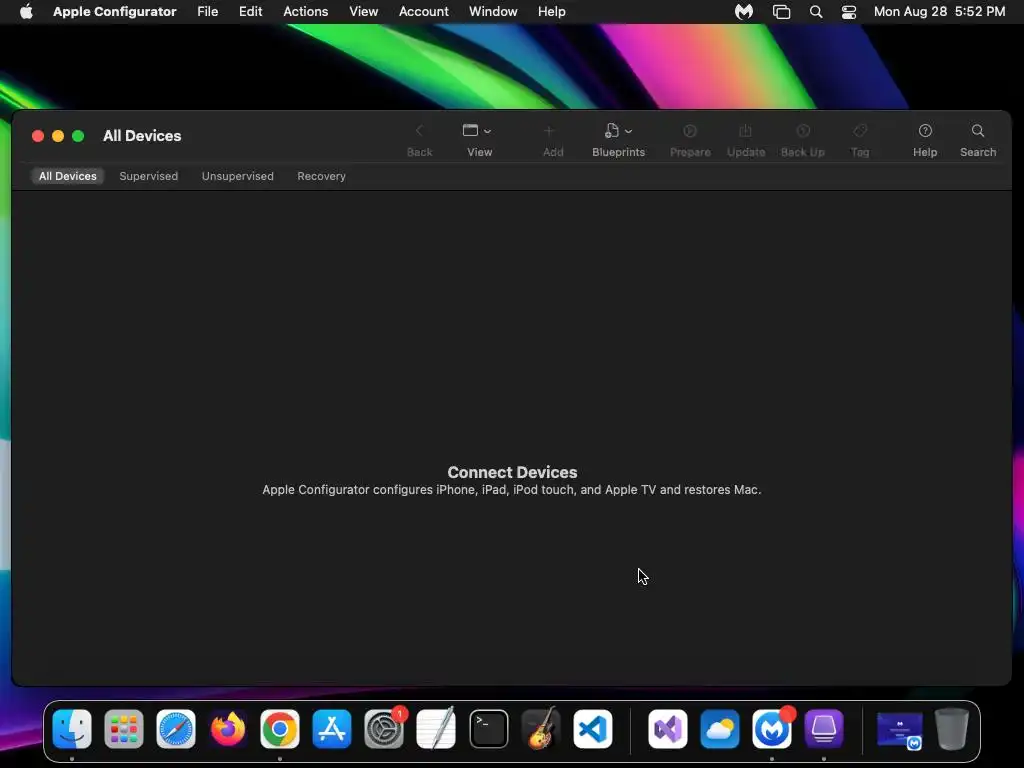Switch to the Supervised tab

(148, 176)
